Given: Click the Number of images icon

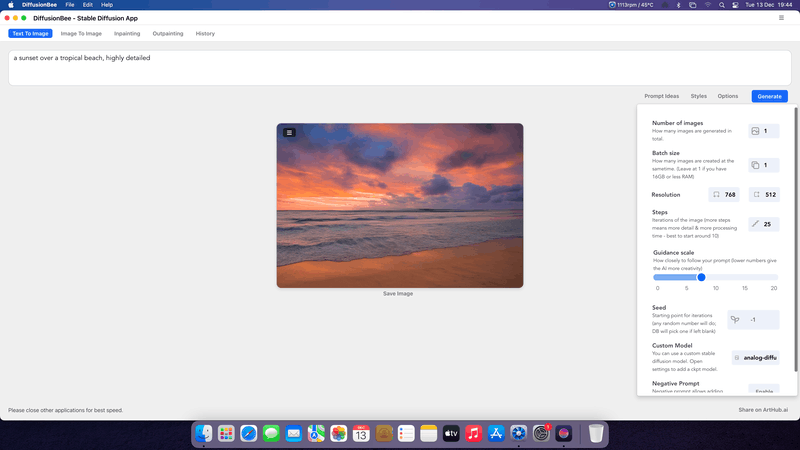Looking at the screenshot, I should [x=755, y=131].
